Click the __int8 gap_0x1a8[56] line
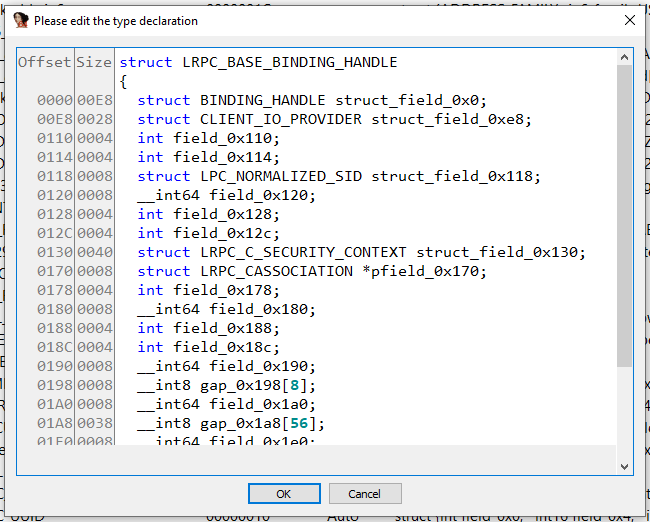 pyautogui.click(x=231, y=424)
